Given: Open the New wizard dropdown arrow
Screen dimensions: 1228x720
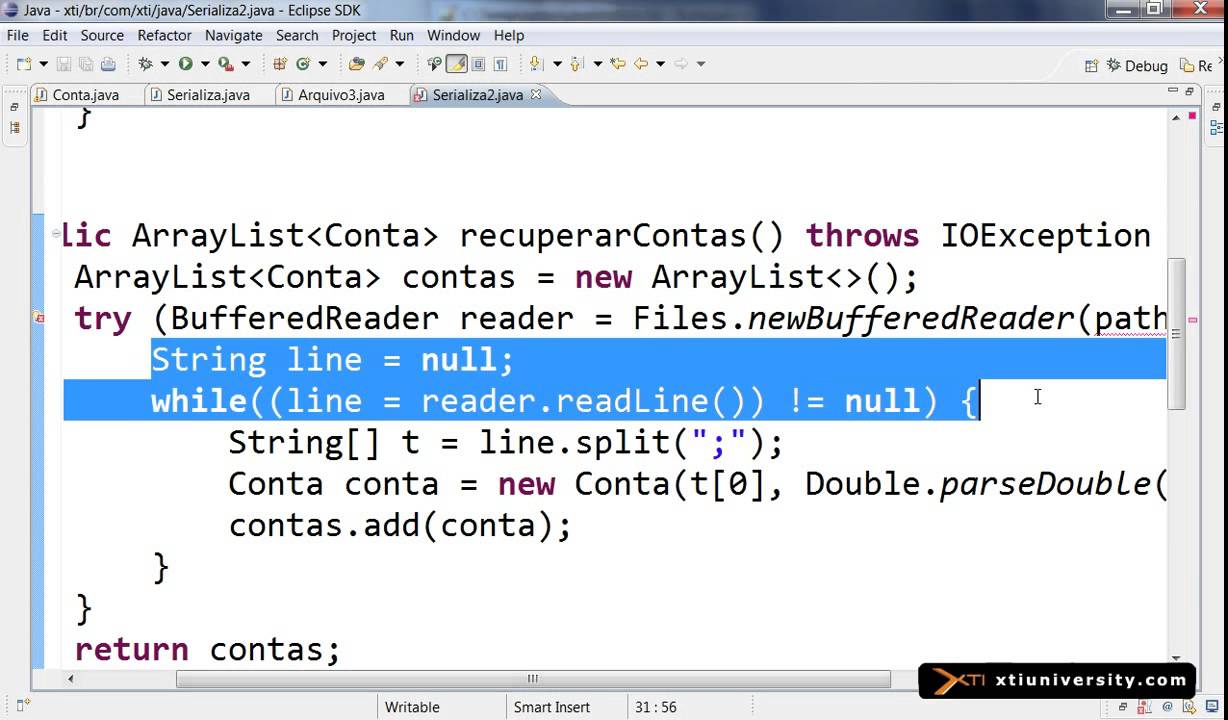Looking at the screenshot, I should pyautogui.click(x=43, y=64).
